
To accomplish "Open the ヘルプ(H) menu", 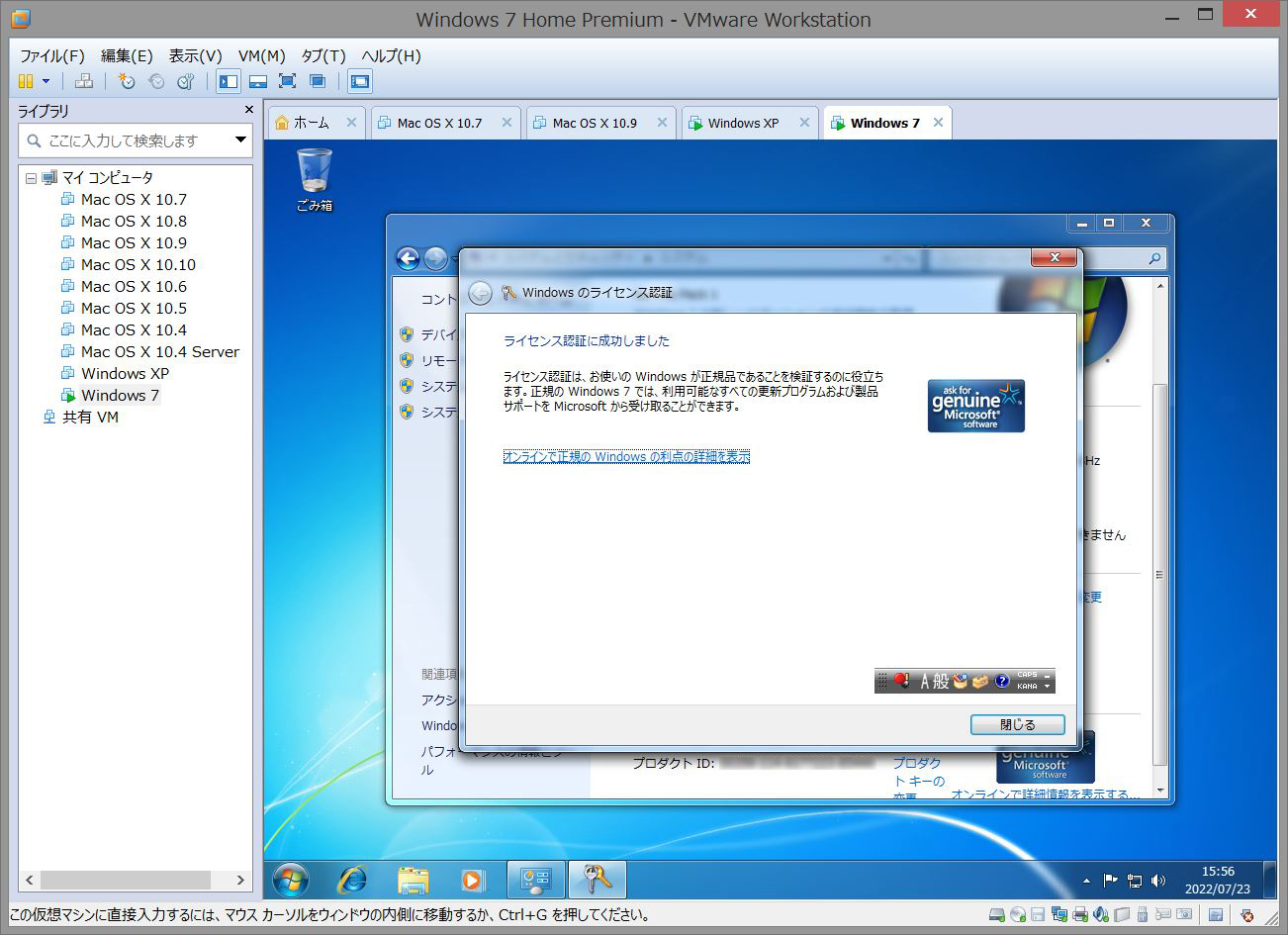I will coord(391,55).
